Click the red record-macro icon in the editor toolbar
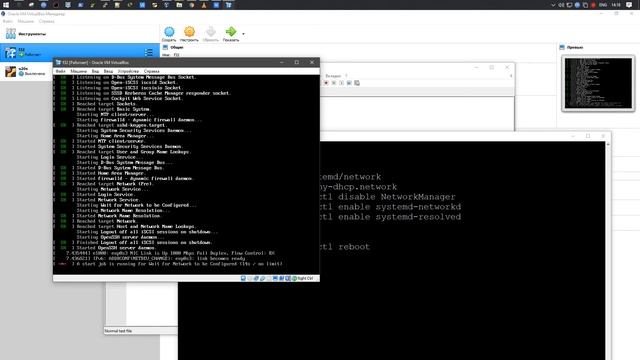 click(326, 83)
